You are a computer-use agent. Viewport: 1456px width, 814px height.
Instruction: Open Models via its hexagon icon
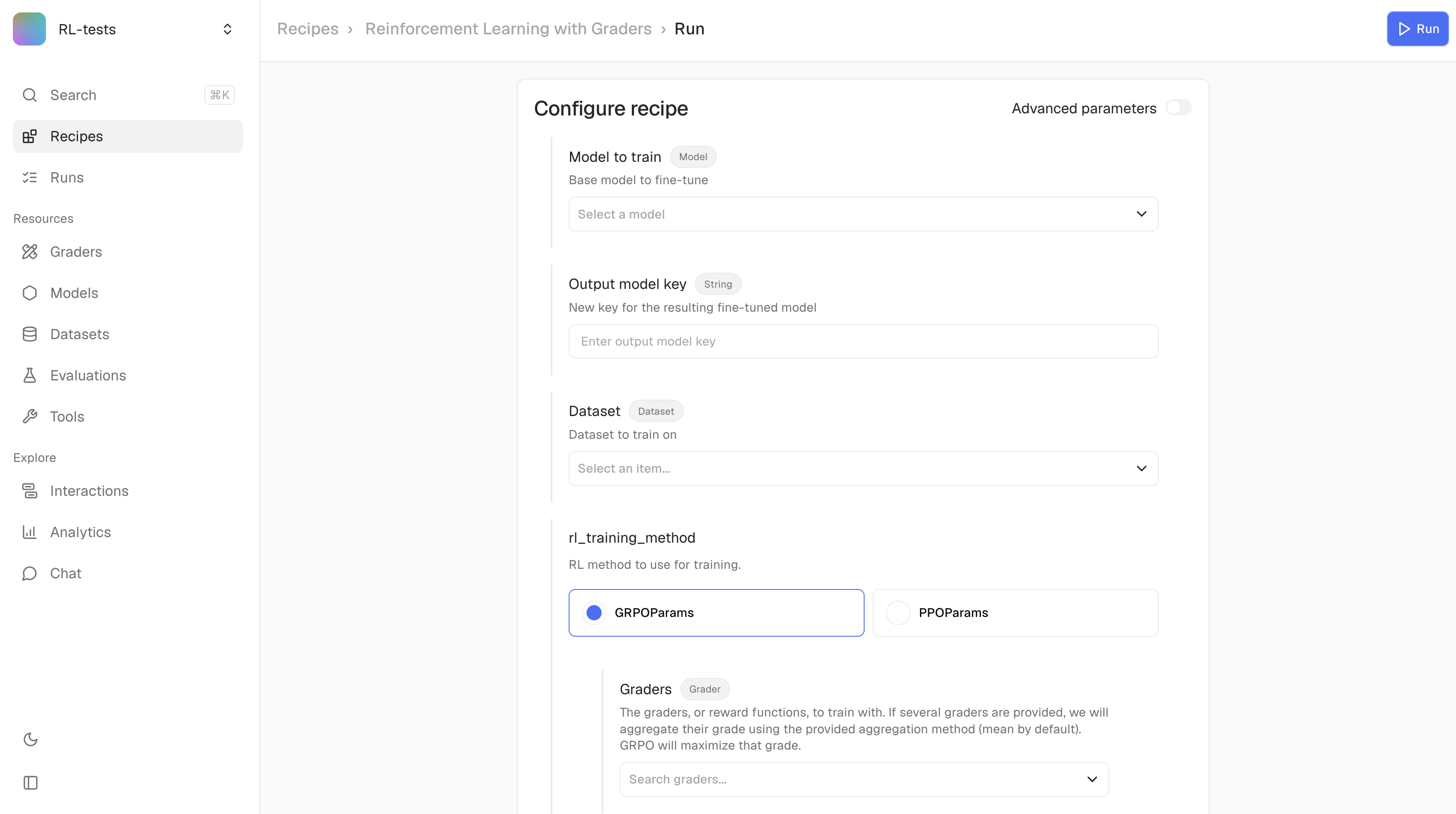[x=29, y=293]
